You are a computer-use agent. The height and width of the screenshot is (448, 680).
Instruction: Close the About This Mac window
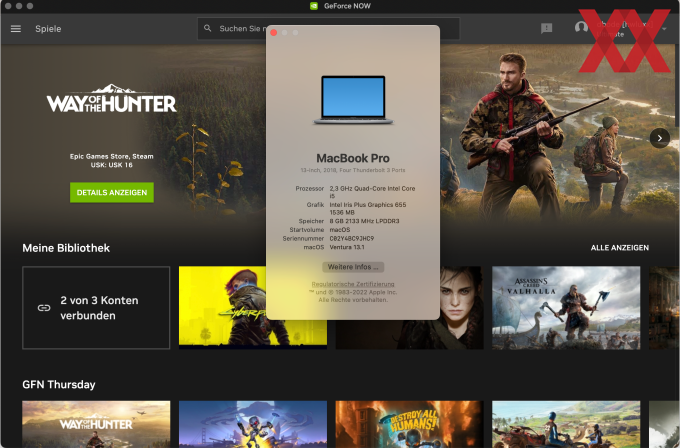[274, 33]
